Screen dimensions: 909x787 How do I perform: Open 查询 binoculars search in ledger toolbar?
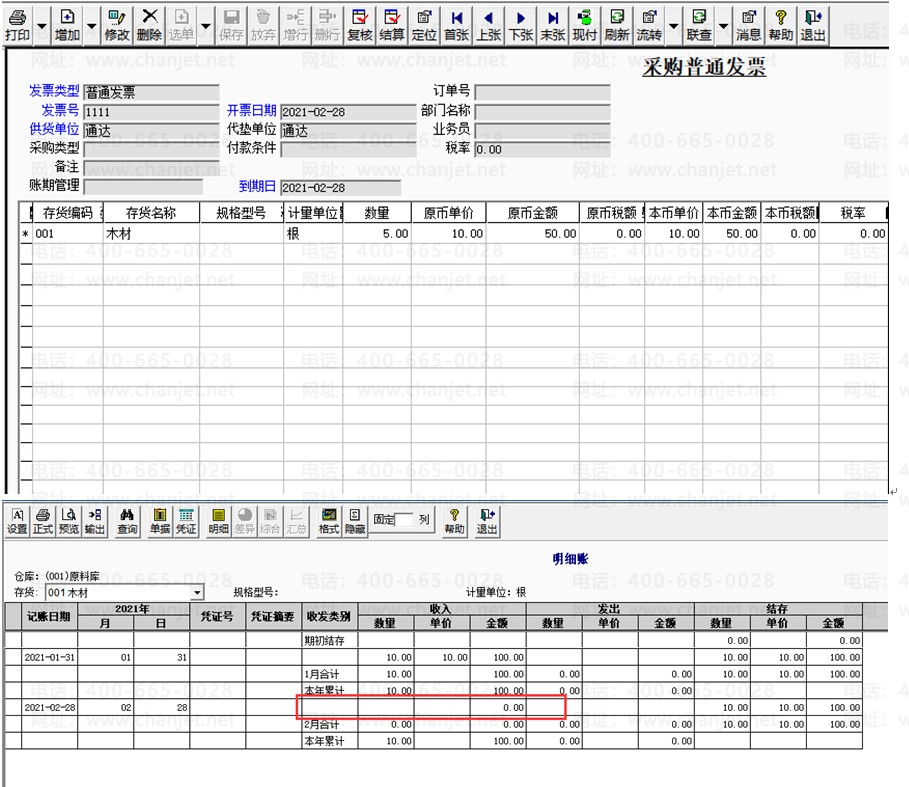coord(127,521)
